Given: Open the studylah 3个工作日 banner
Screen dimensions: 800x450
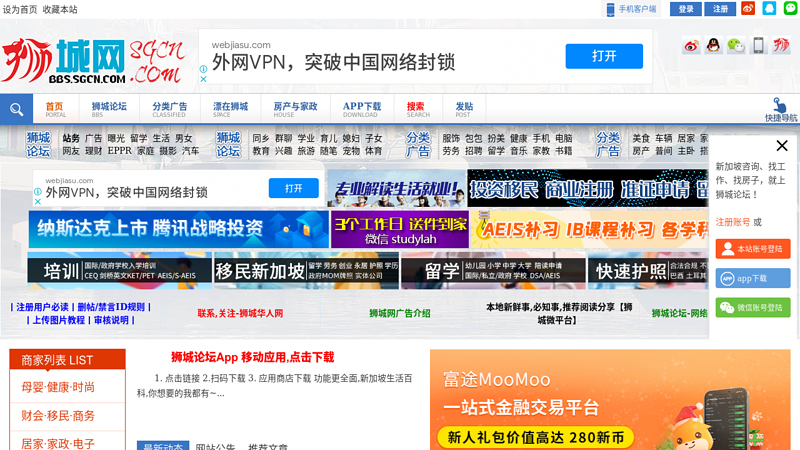Looking at the screenshot, I should 399,229.
